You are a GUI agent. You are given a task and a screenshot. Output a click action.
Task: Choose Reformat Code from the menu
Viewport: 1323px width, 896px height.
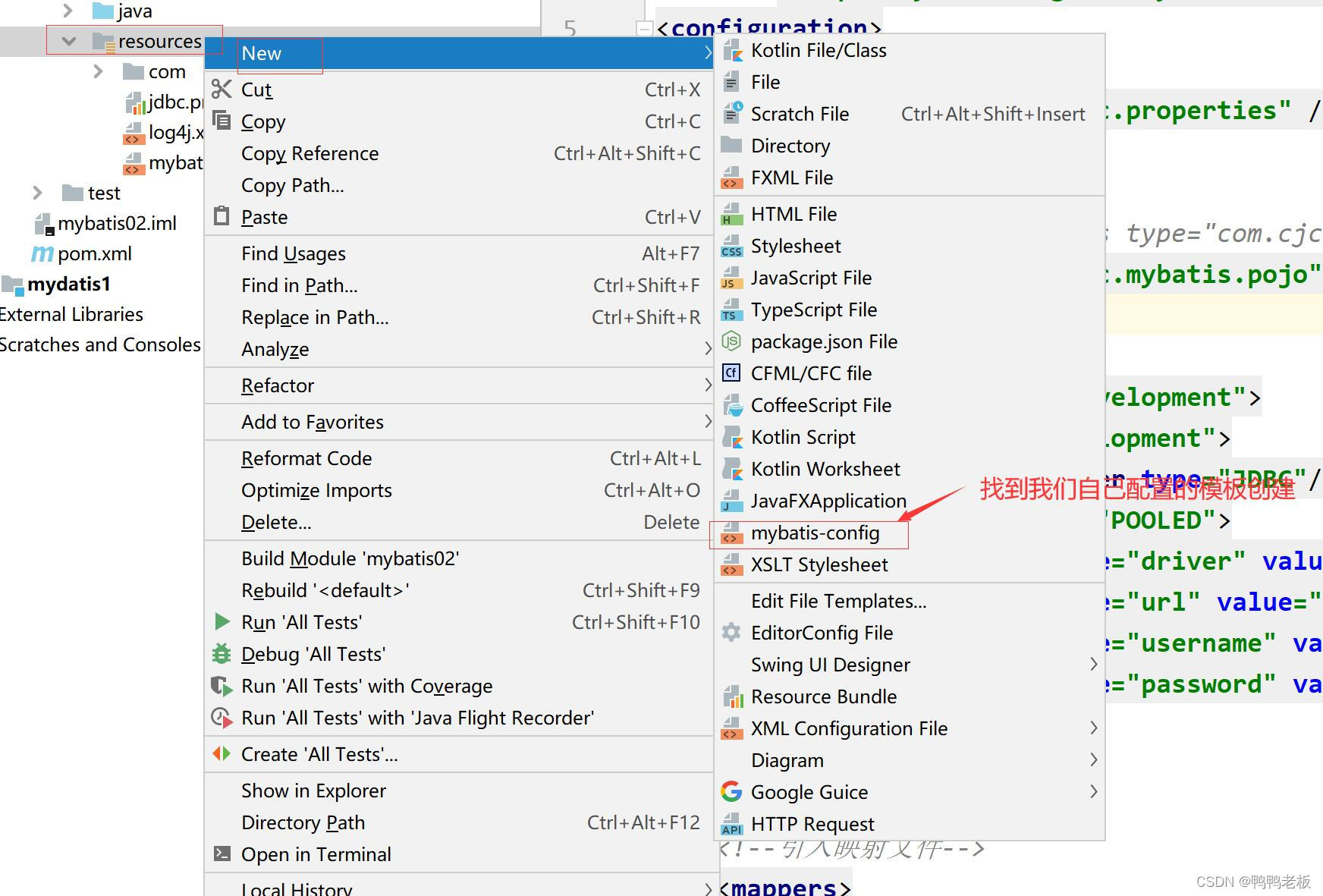click(x=306, y=458)
